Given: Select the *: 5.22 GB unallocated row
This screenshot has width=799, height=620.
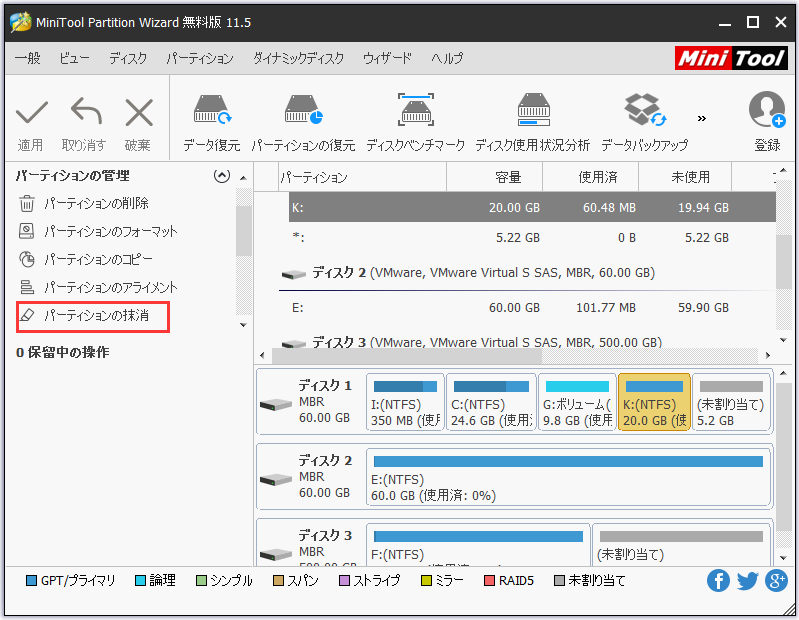Looking at the screenshot, I should [x=532, y=237].
